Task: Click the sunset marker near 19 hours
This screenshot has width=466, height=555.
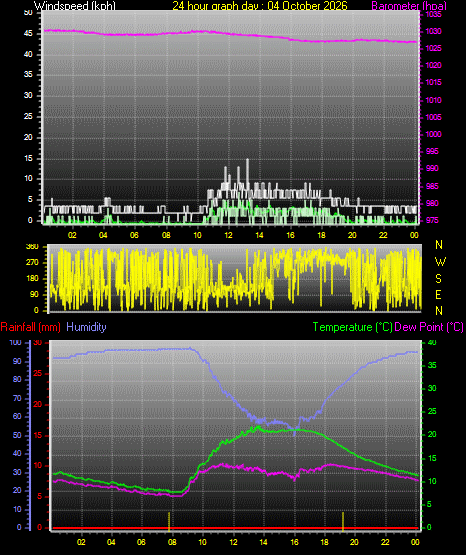Action: coord(343,521)
